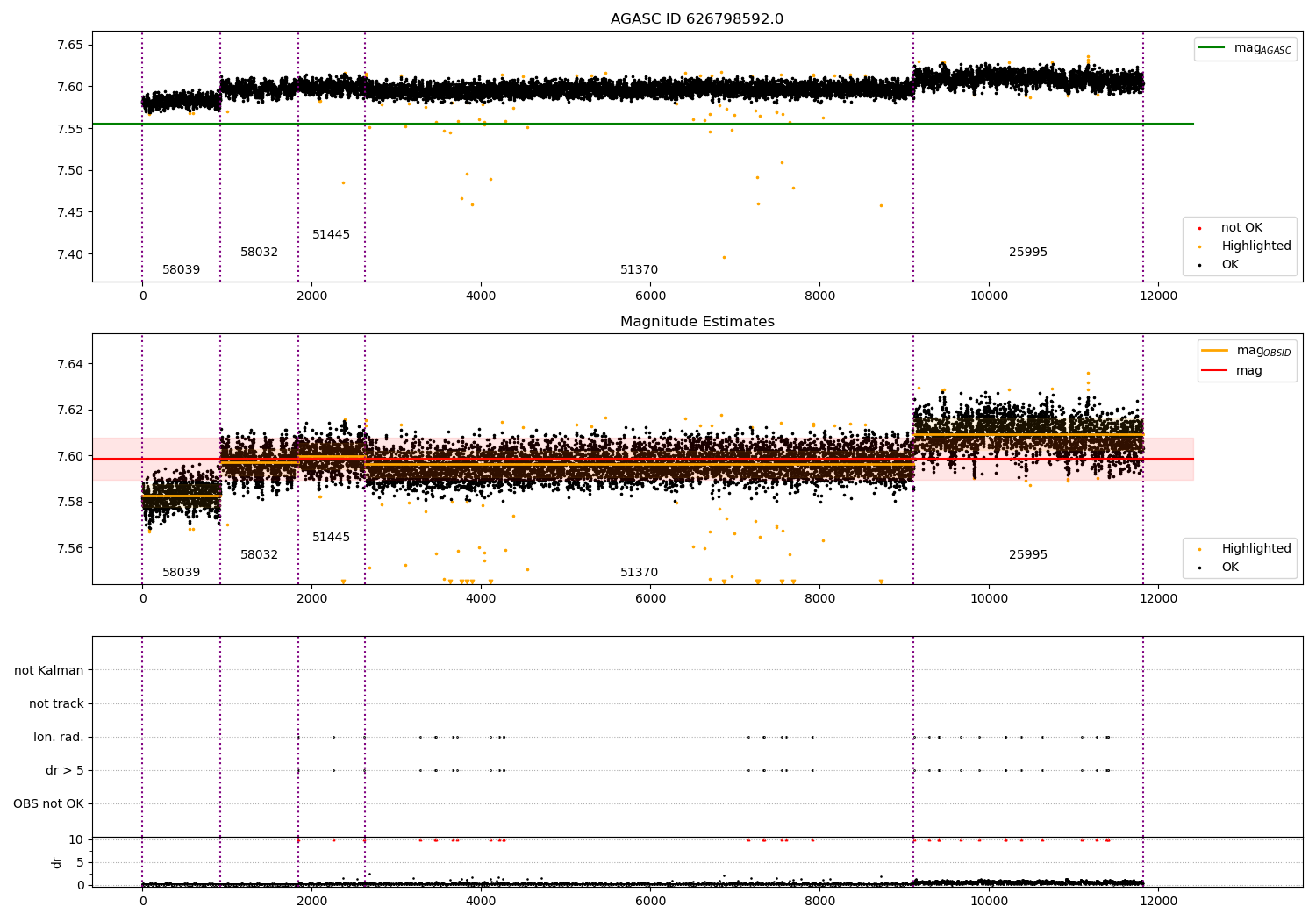1316x921 pixels.
Task: Click obsid label 51370 in Magnitude Estimates plot
Action: pyautogui.click(x=639, y=573)
